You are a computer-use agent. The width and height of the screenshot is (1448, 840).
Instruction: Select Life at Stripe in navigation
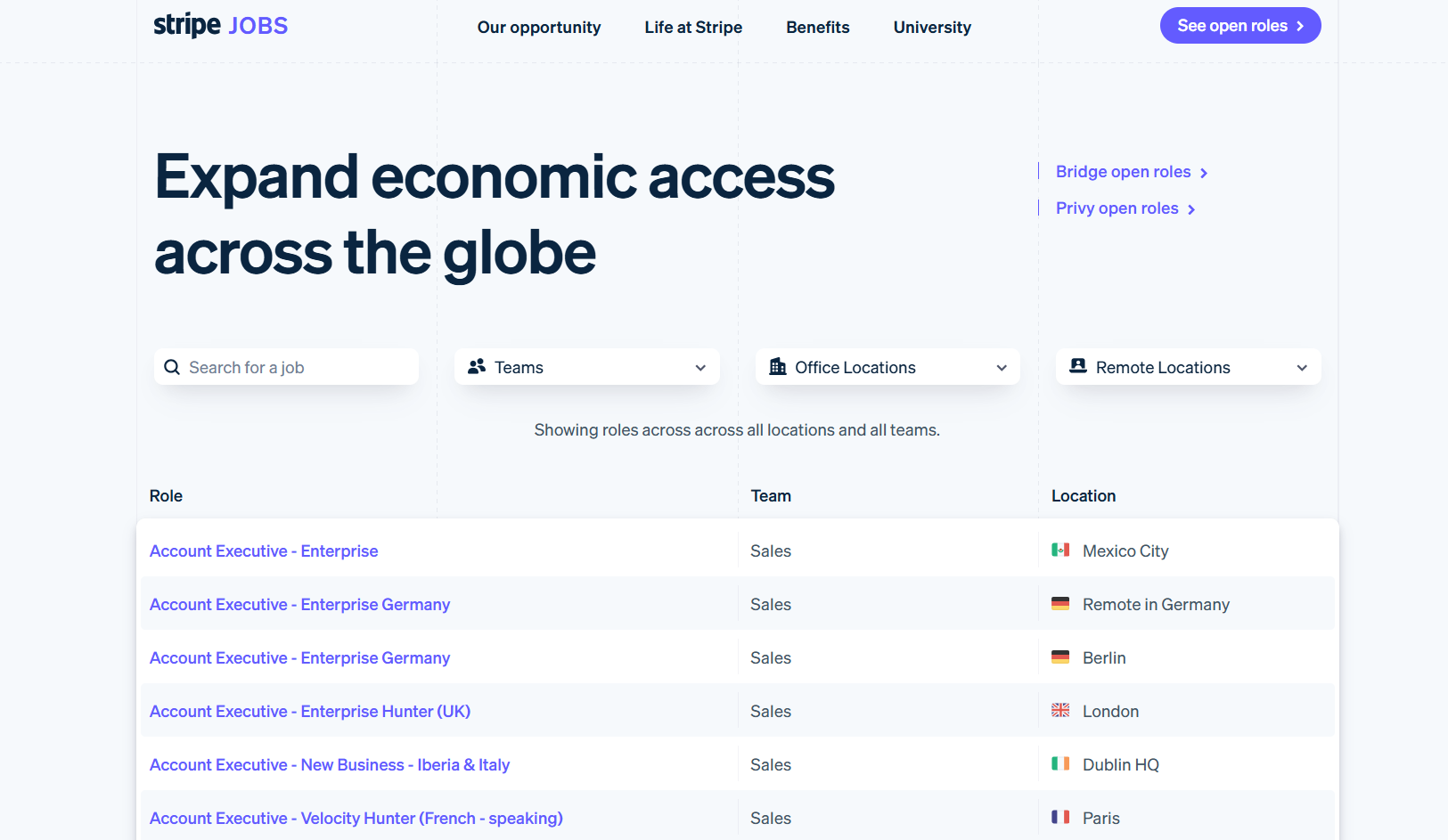pos(692,28)
